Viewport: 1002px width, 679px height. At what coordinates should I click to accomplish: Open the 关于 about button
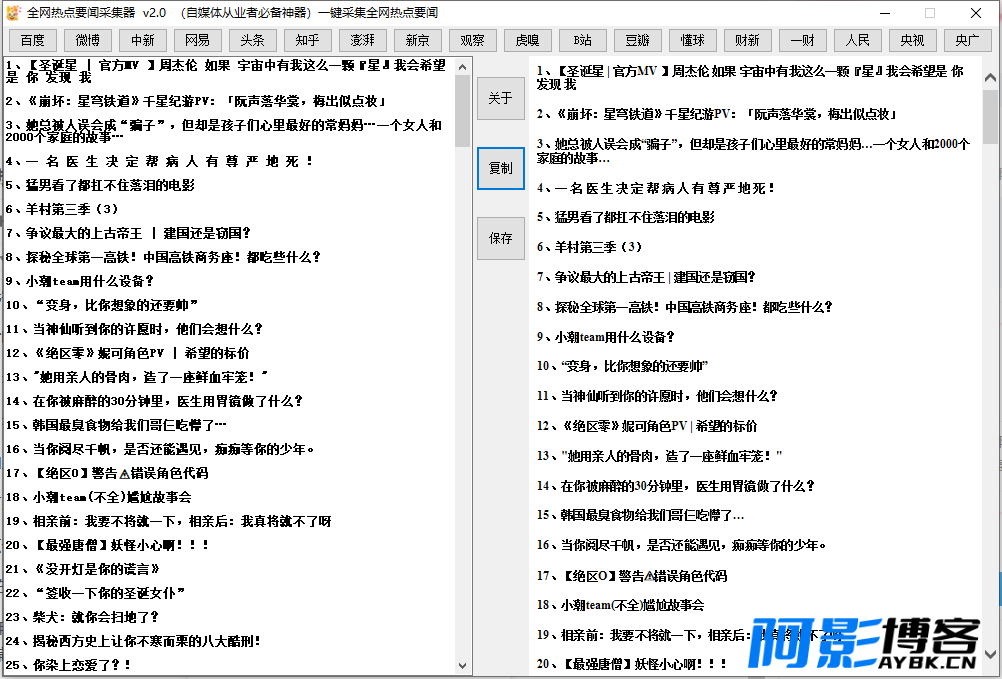pos(501,98)
